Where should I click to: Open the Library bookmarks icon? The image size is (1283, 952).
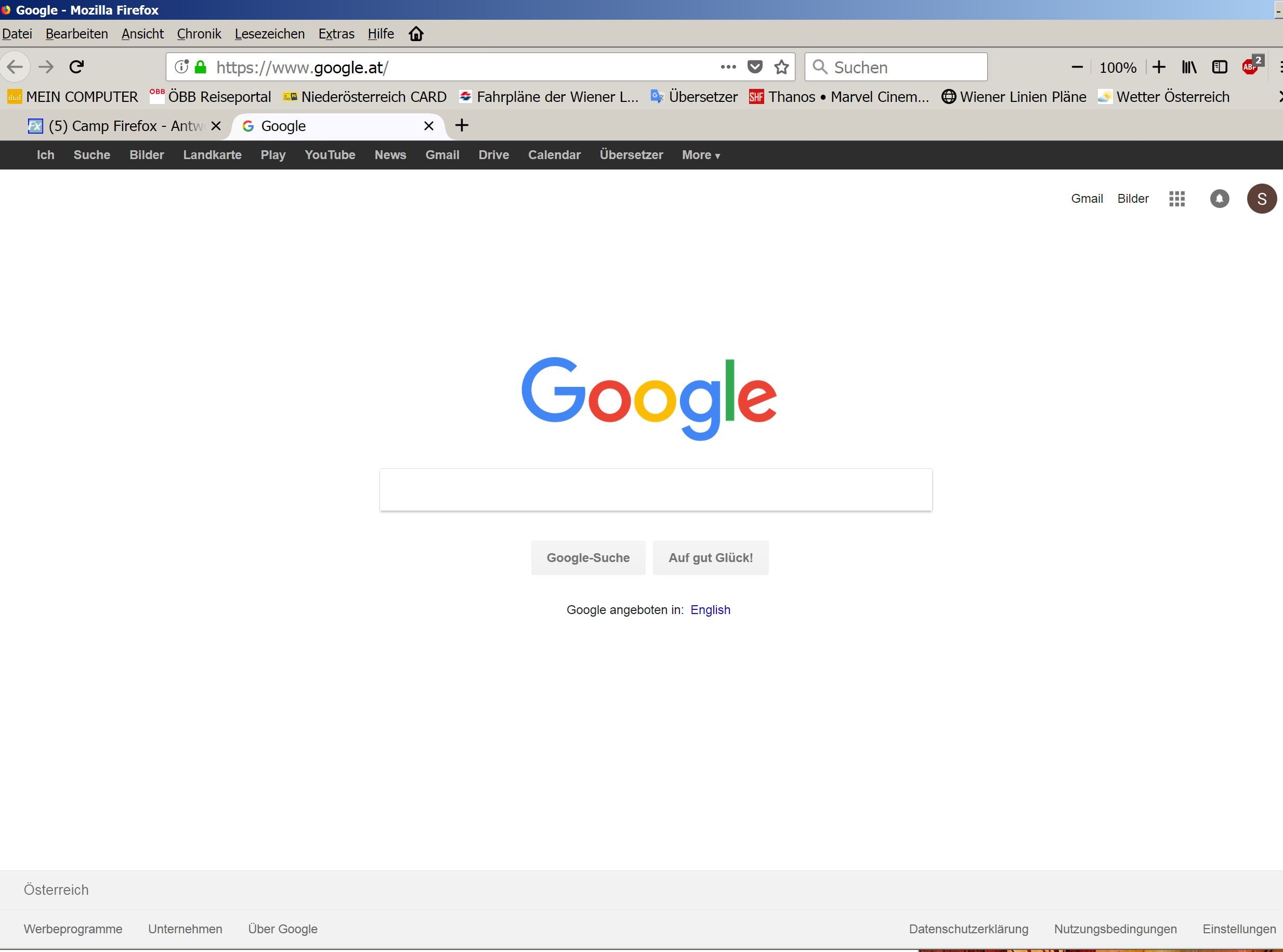coord(1189,68)
